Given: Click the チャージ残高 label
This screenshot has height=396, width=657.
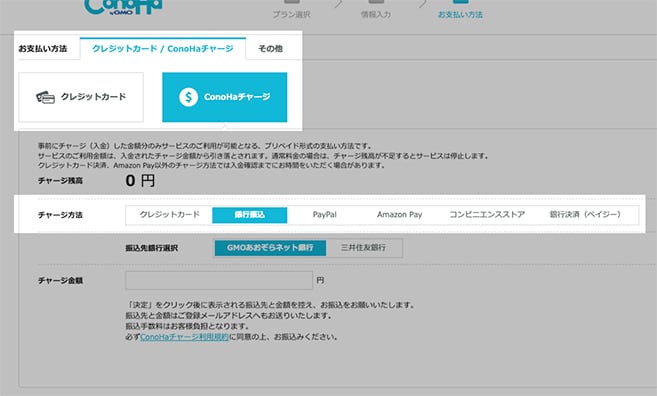Looking at the screenshot, I should (x=60, y=181).
